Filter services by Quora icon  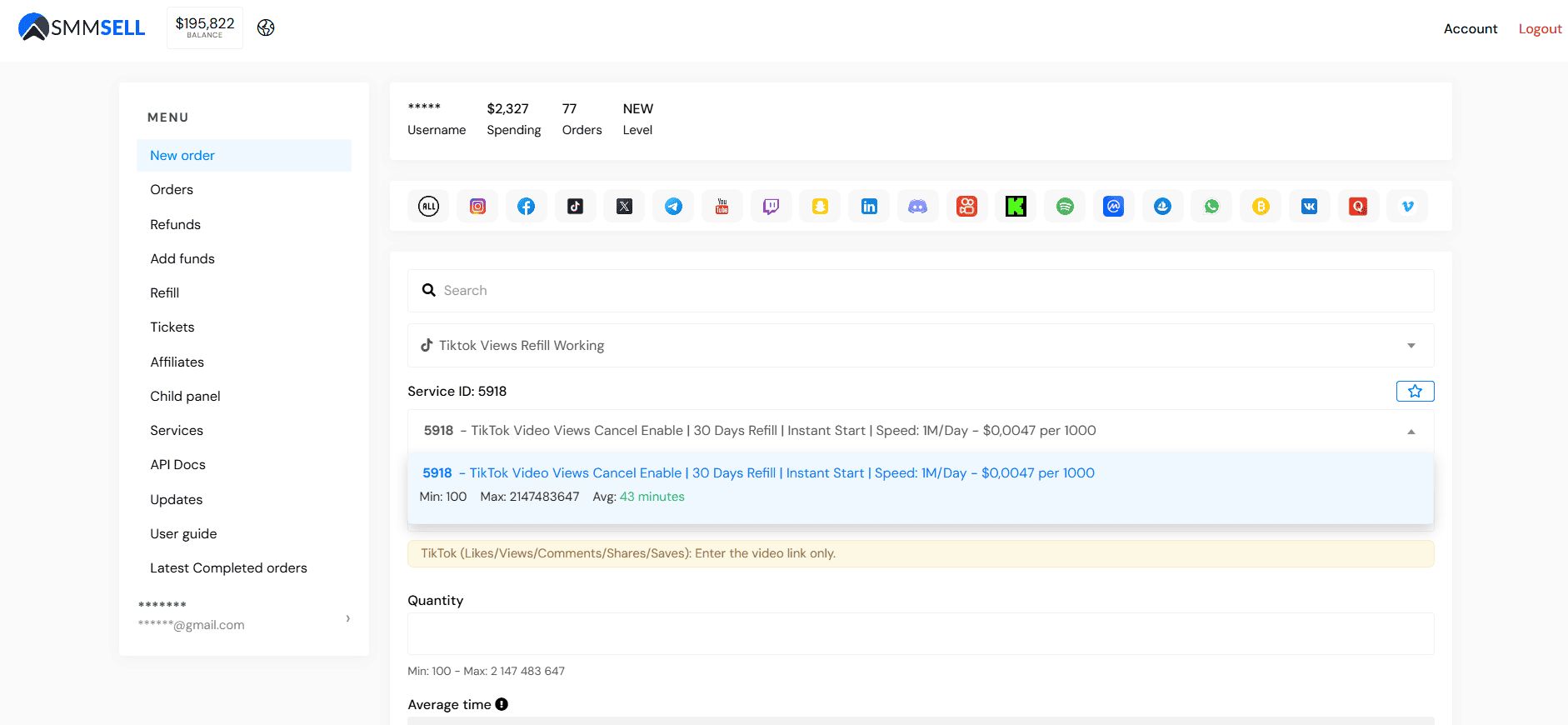click(x=1359, y=206)
